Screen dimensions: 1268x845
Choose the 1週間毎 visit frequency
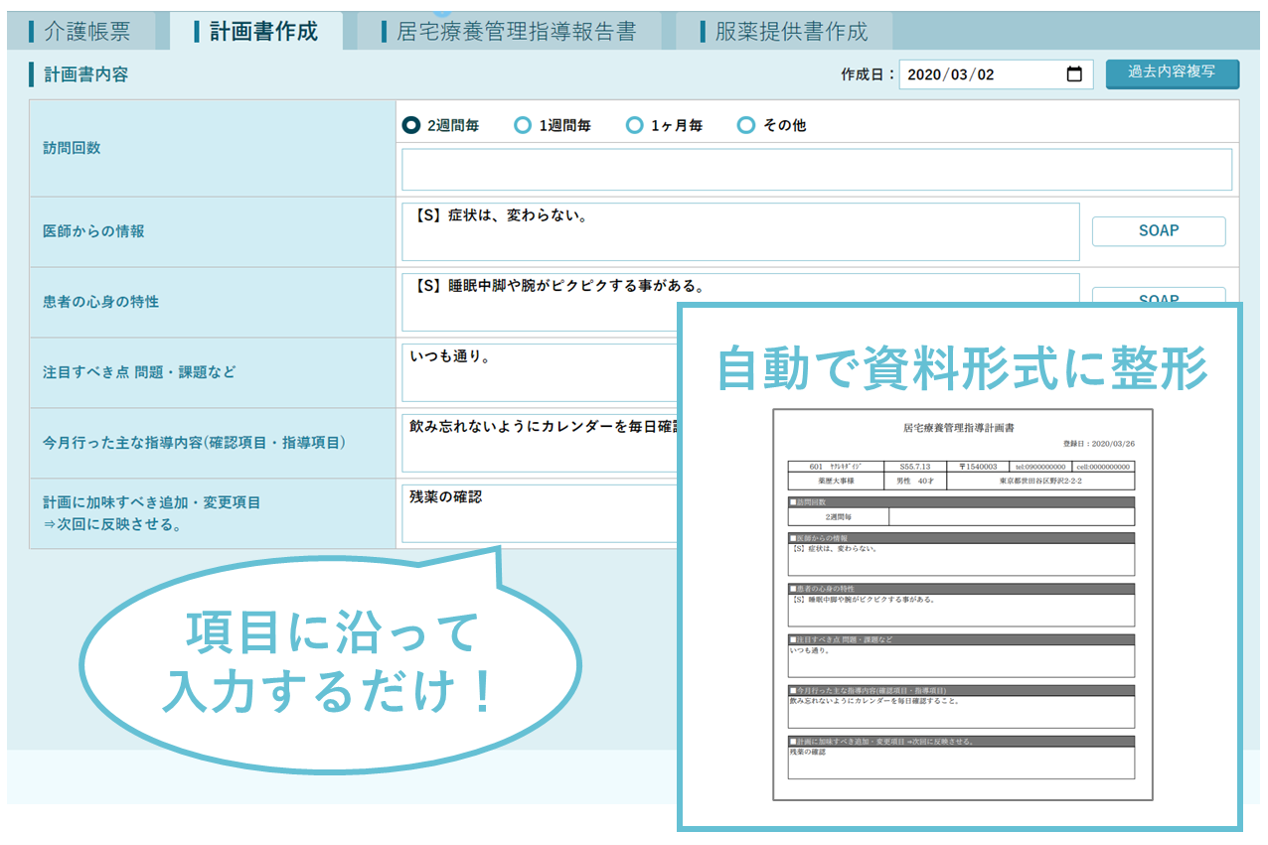(522, 126)
